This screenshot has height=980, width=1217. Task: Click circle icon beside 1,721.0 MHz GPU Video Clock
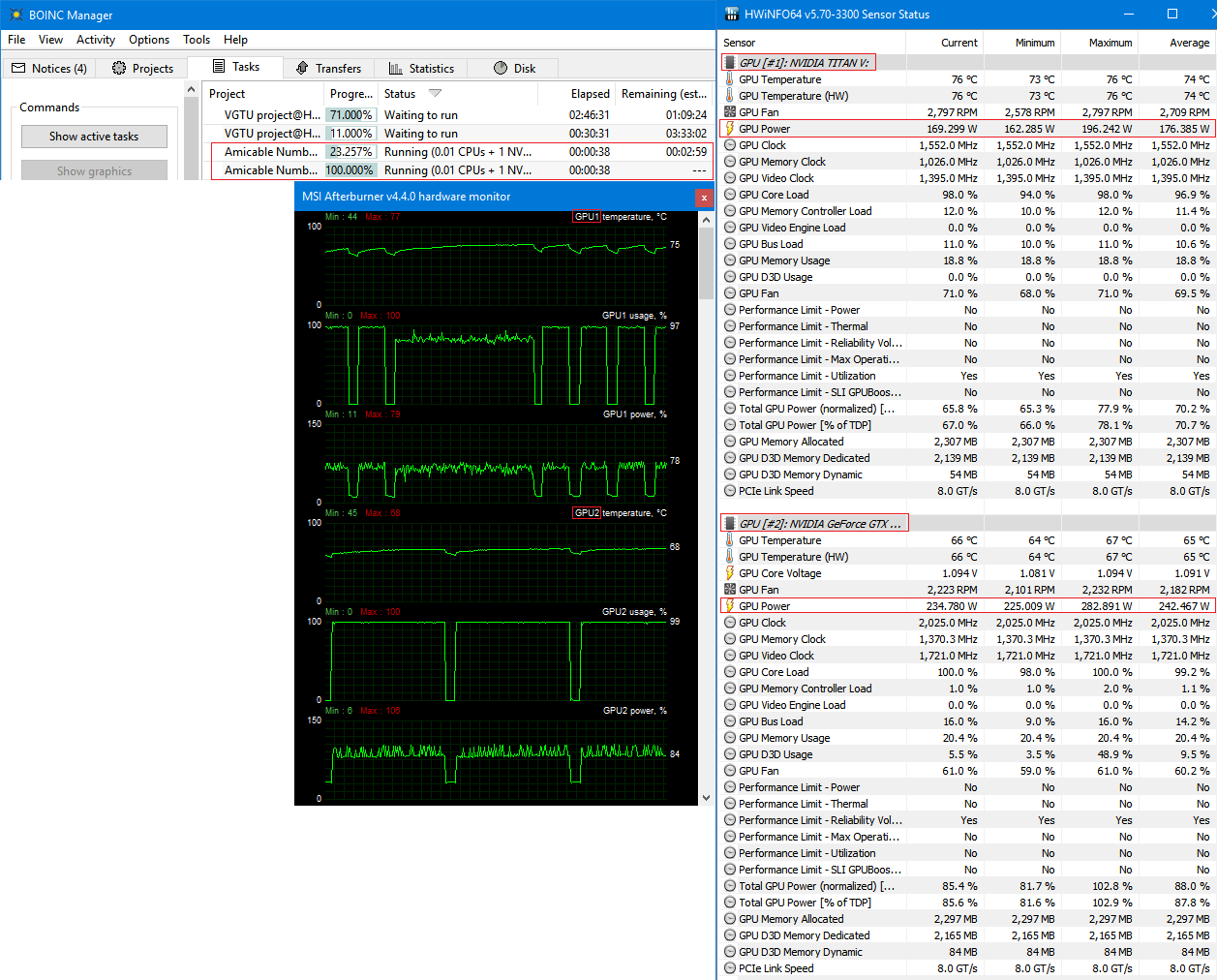(730, 656)
